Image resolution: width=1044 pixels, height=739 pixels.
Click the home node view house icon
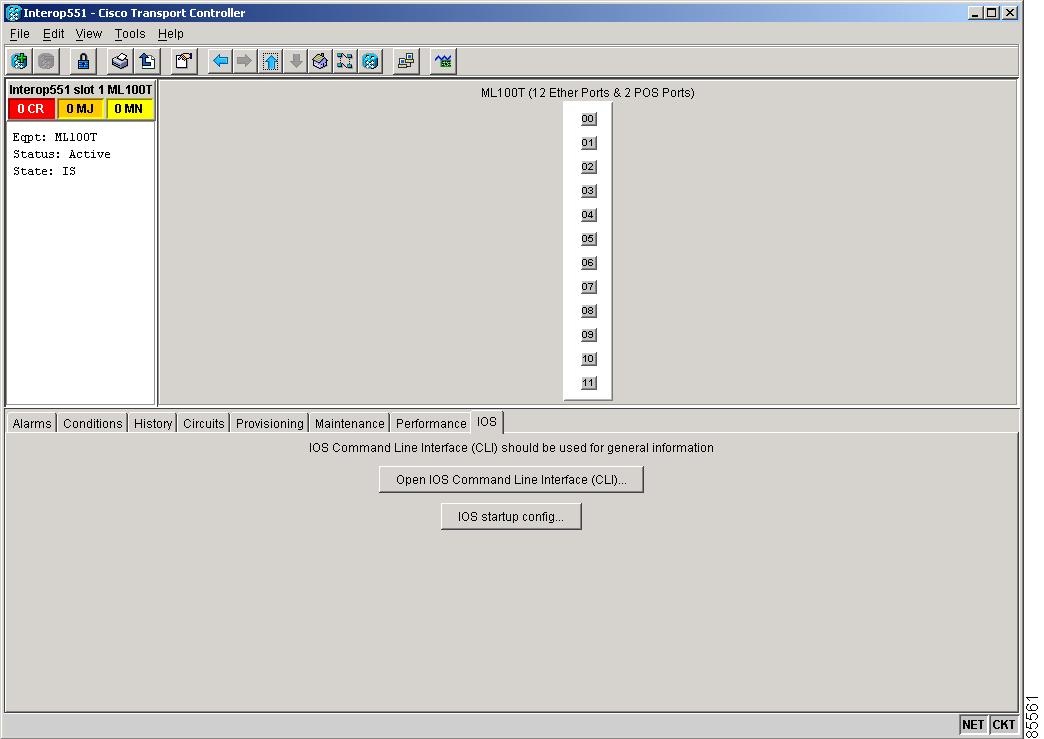coord(320,61)
